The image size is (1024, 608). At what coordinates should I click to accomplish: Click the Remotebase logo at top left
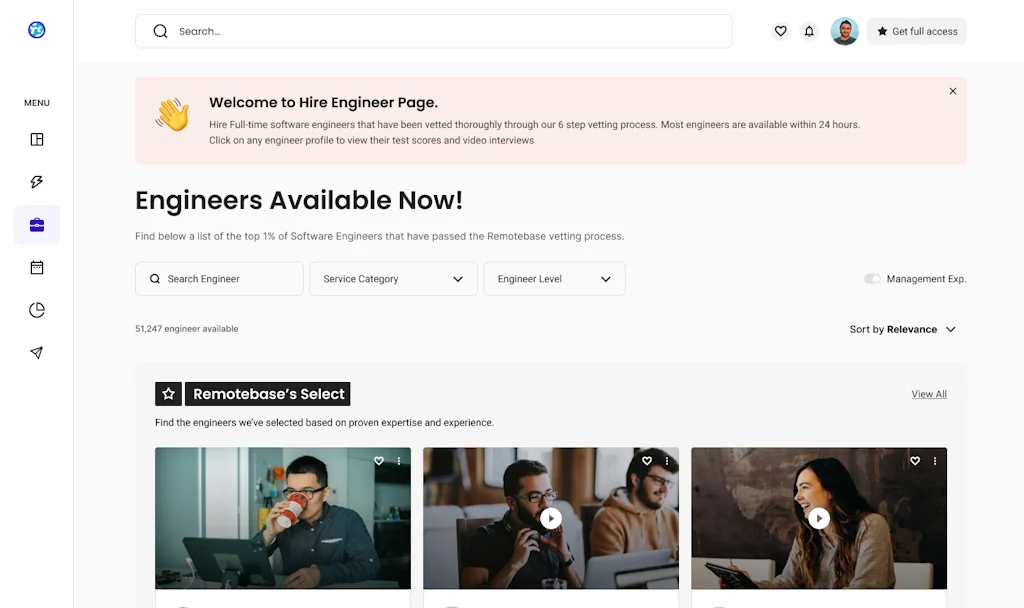click(36, 29)
